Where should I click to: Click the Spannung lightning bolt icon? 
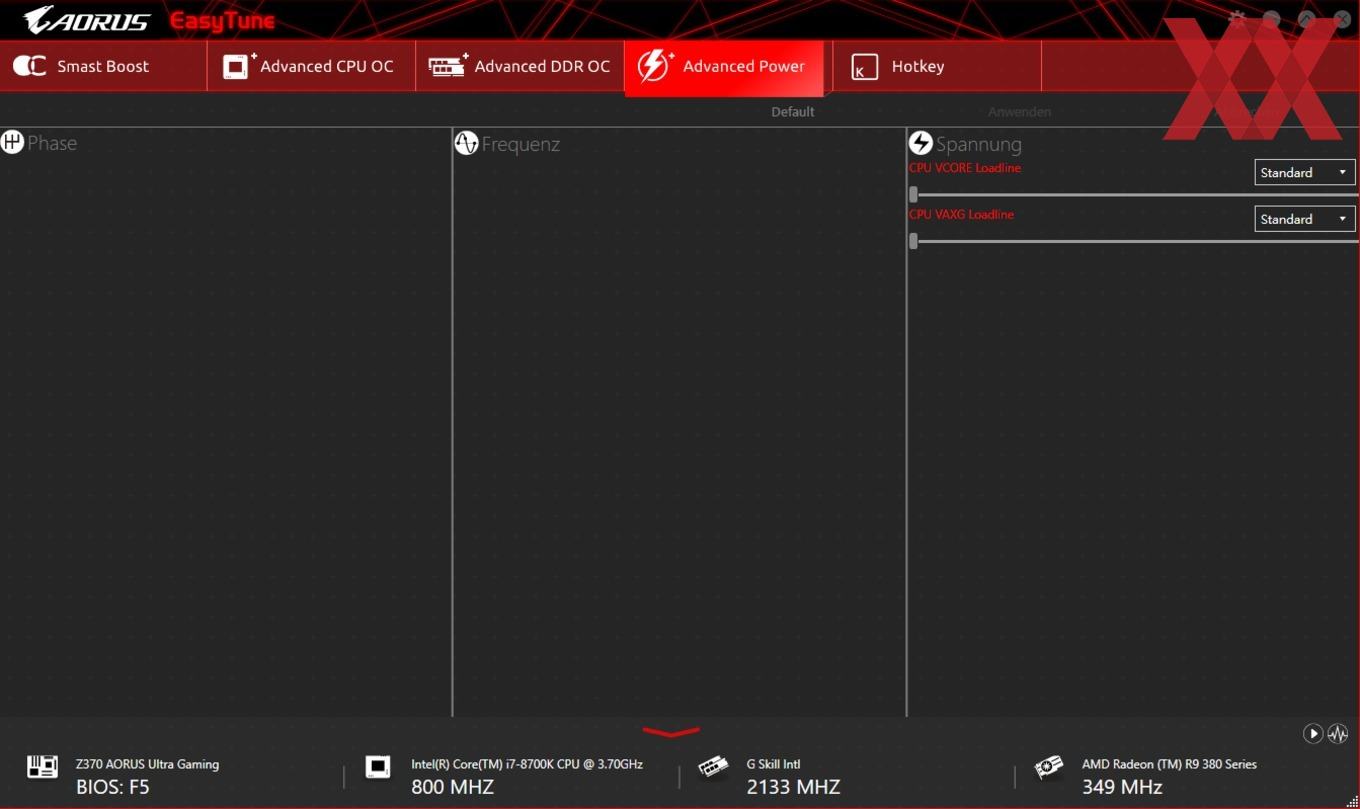coord(920,143)
